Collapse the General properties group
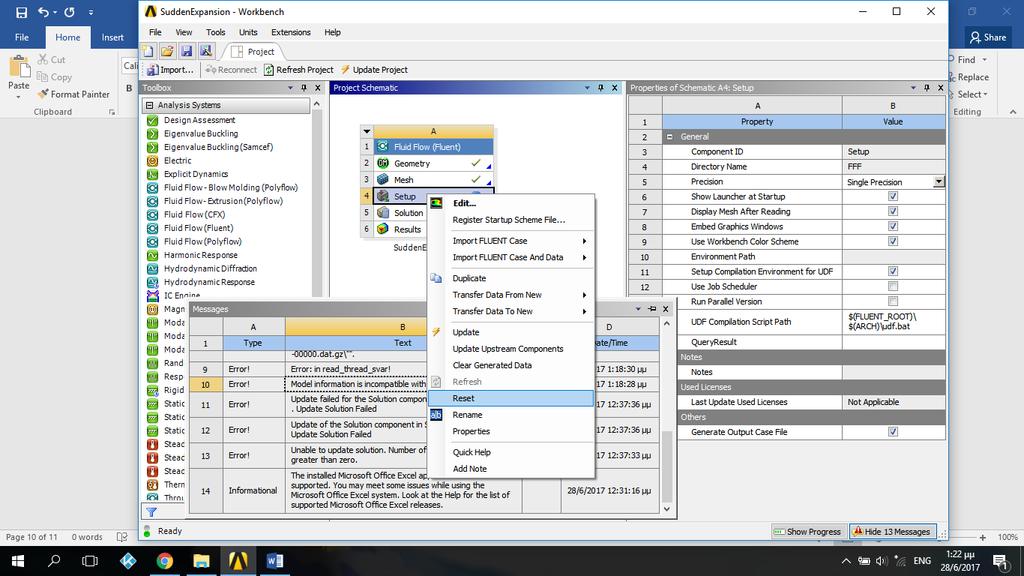This screenshot has width=1024, height=576. [x=669, y=137]
